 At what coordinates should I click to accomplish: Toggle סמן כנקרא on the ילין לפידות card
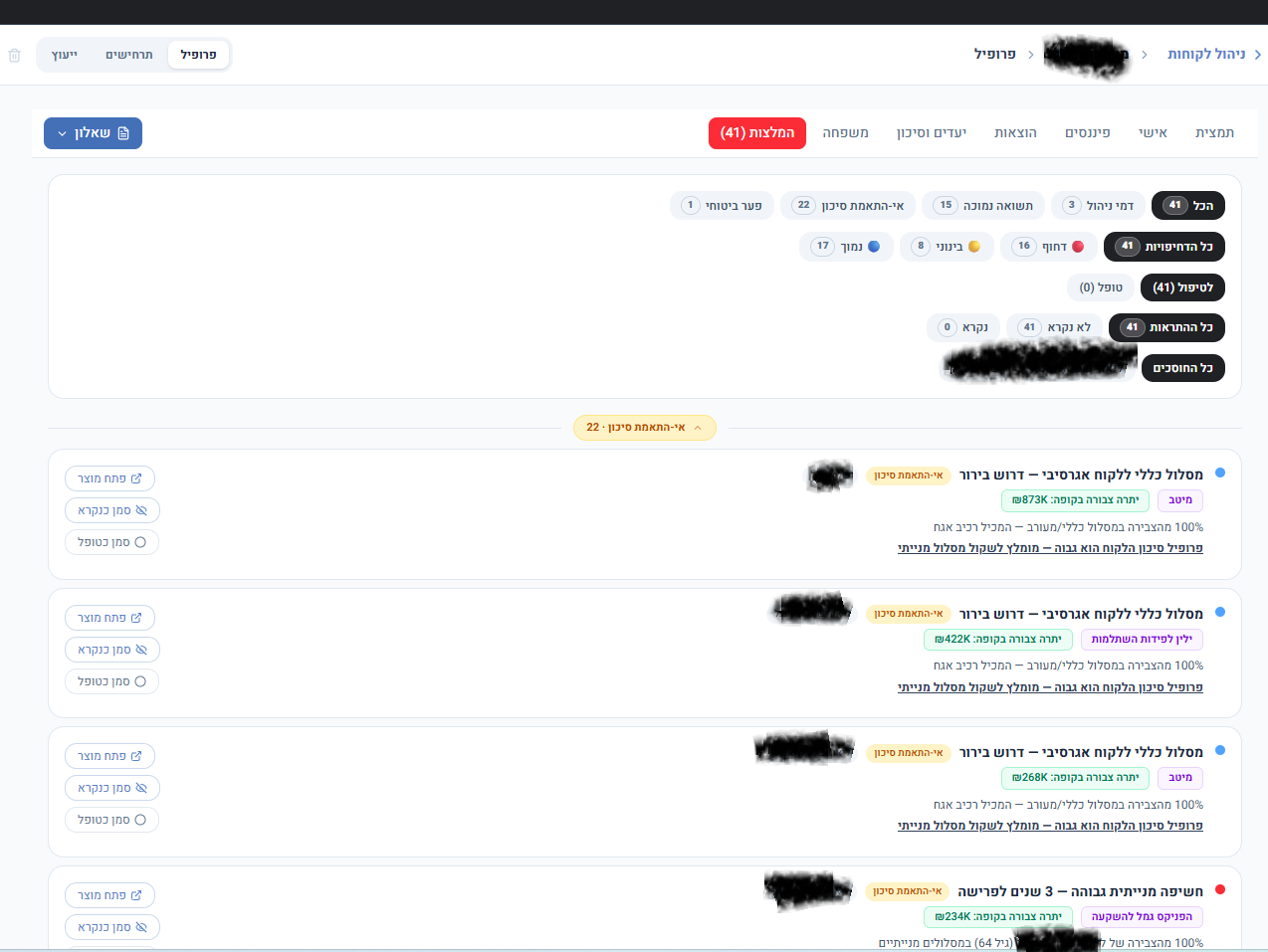point(112,650)
